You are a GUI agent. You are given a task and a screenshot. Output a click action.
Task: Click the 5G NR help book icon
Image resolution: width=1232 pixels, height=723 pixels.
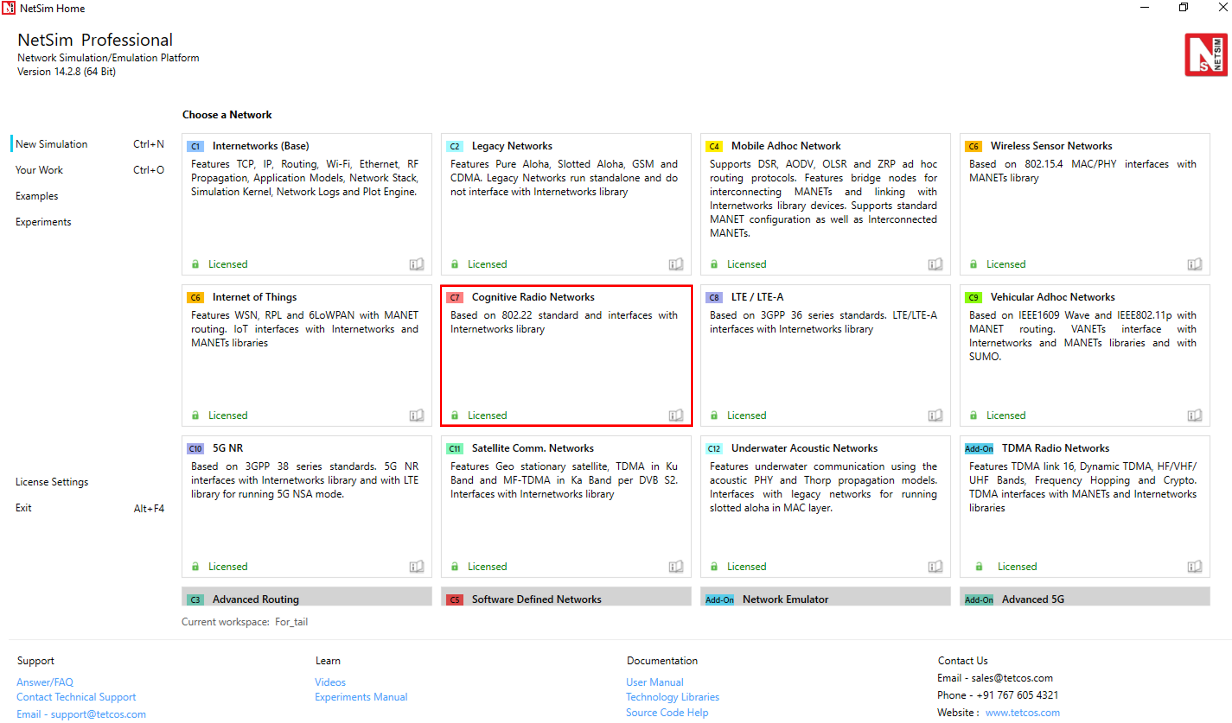point(417,567)
